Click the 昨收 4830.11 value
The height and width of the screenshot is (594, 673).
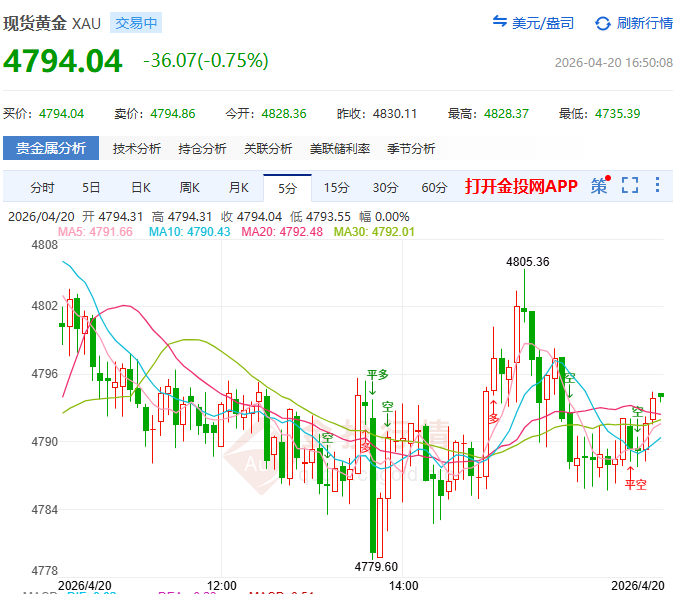coord(395,114)
